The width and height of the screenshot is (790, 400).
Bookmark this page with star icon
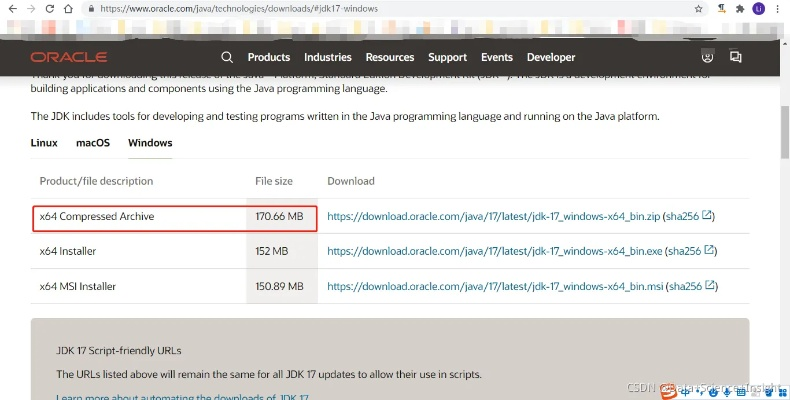coord(698,8)
